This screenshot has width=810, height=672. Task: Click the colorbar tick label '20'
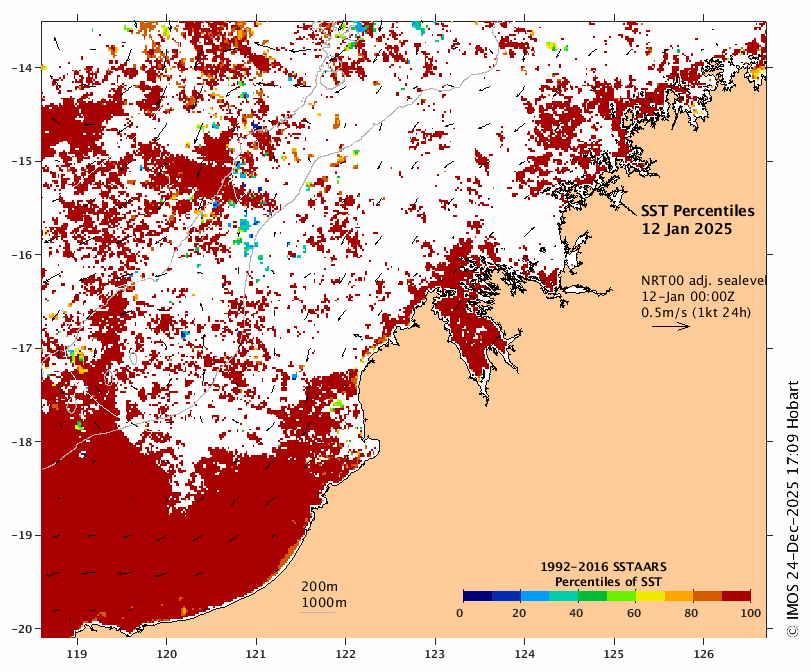(519, 613)
